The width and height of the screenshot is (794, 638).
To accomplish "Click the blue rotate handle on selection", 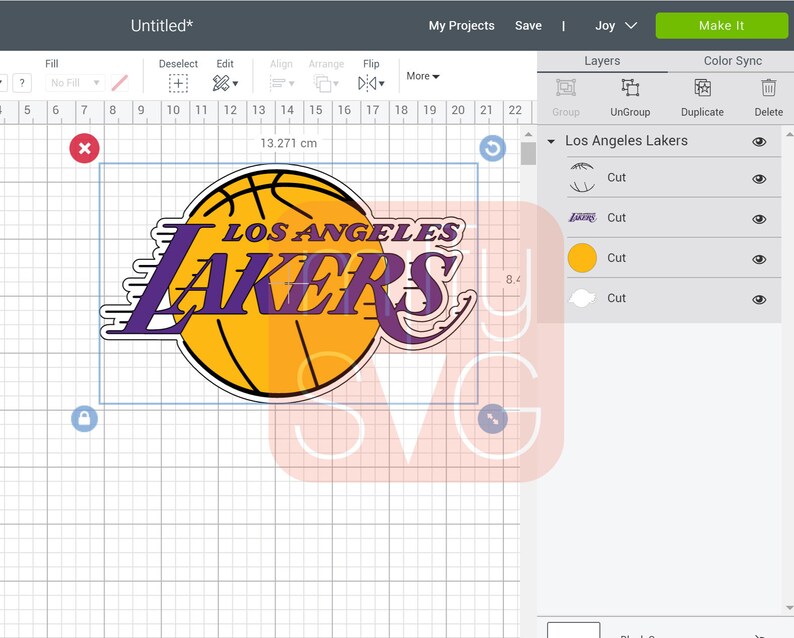I will (492, 148).
